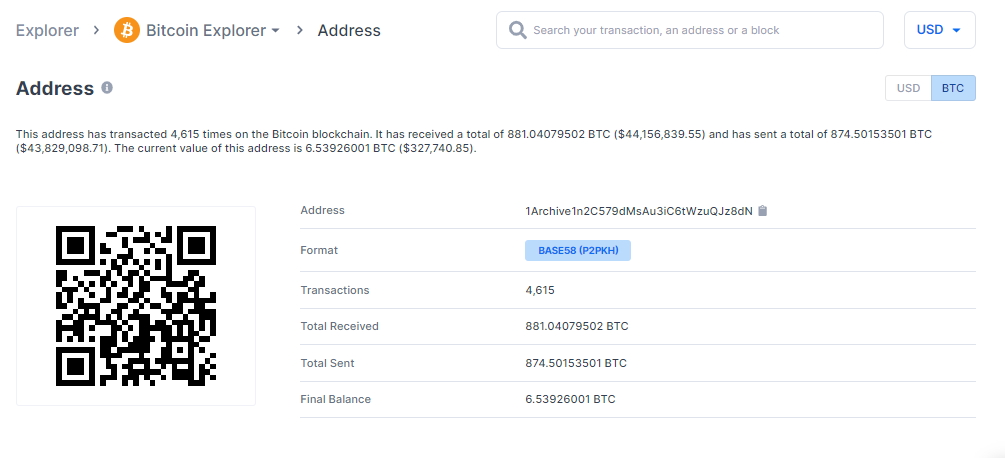This screenshot has width=1005, height=458.
Task: Follow the Explorer breadcrumb link
Action: [x=47, y=30]
